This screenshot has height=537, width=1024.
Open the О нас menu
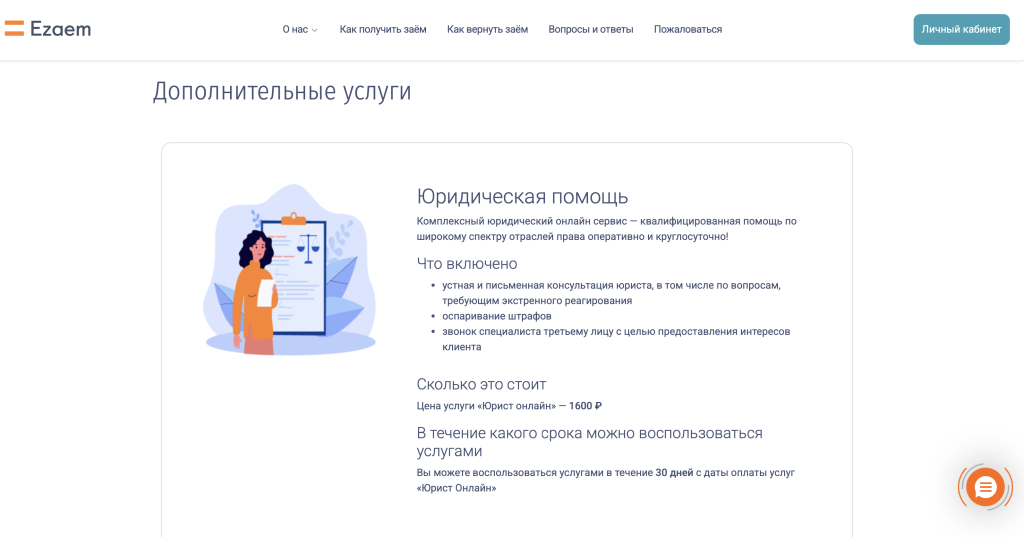point(295,29)
